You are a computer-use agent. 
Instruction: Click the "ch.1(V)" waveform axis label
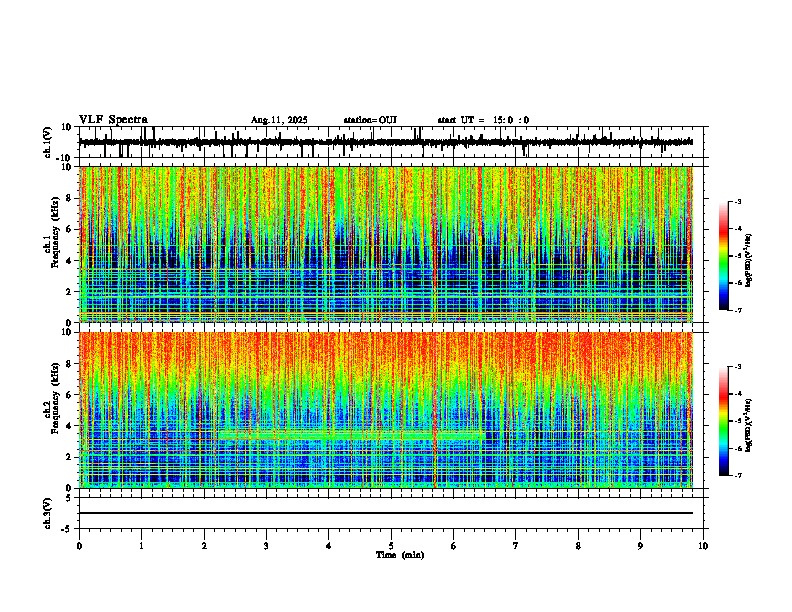click(x=48, y=142)
